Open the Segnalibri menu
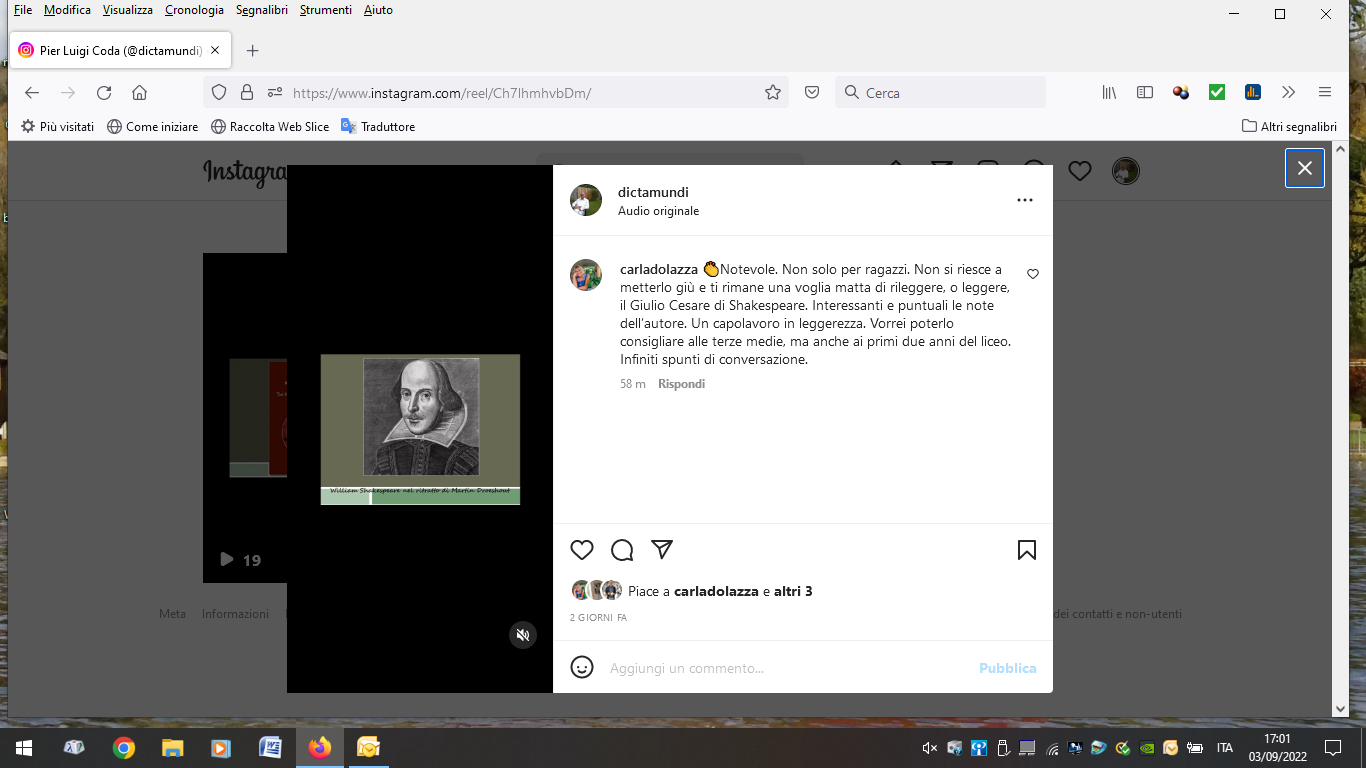 coord(262,10)
